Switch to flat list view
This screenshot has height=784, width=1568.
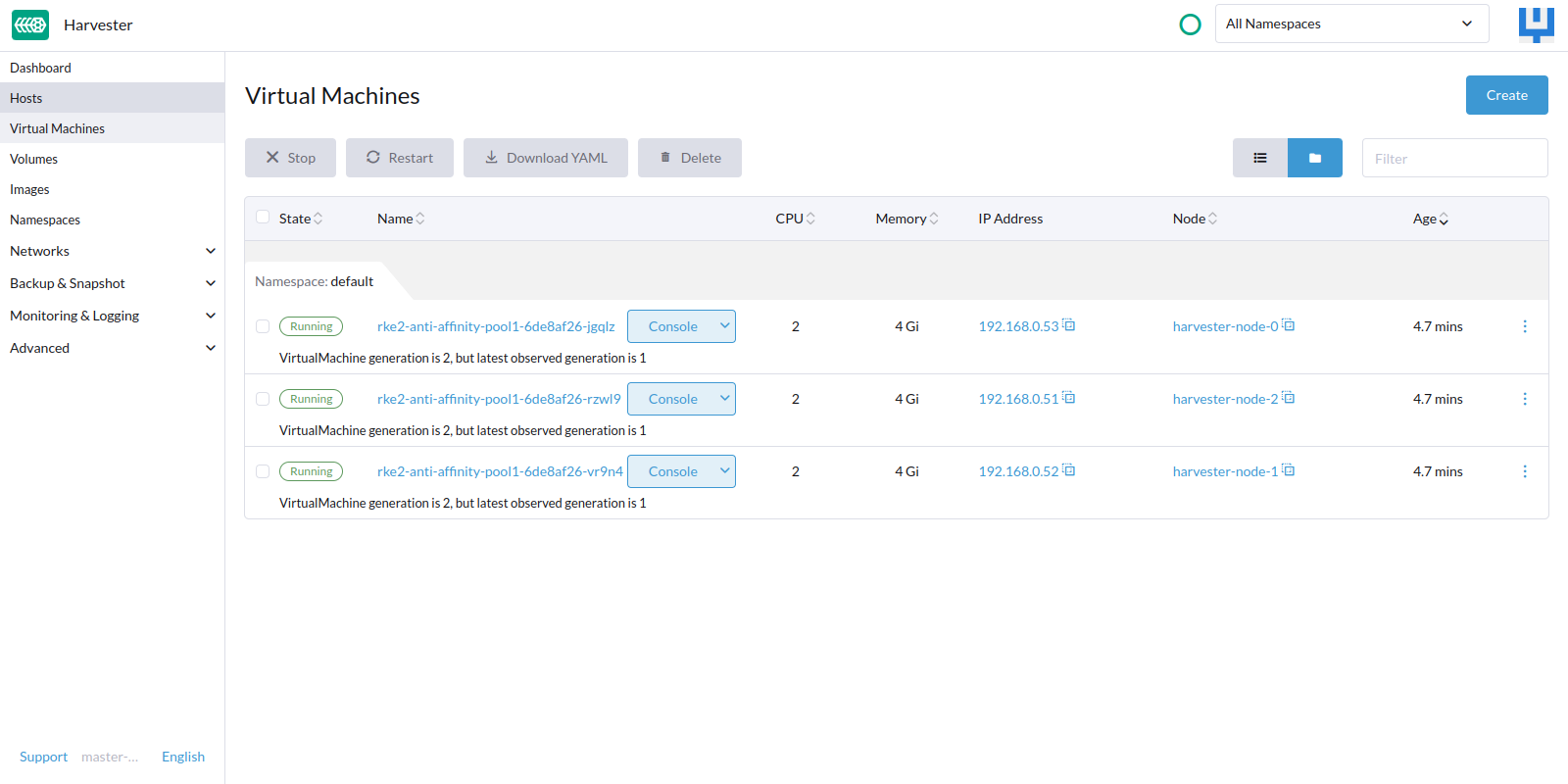1260,158
